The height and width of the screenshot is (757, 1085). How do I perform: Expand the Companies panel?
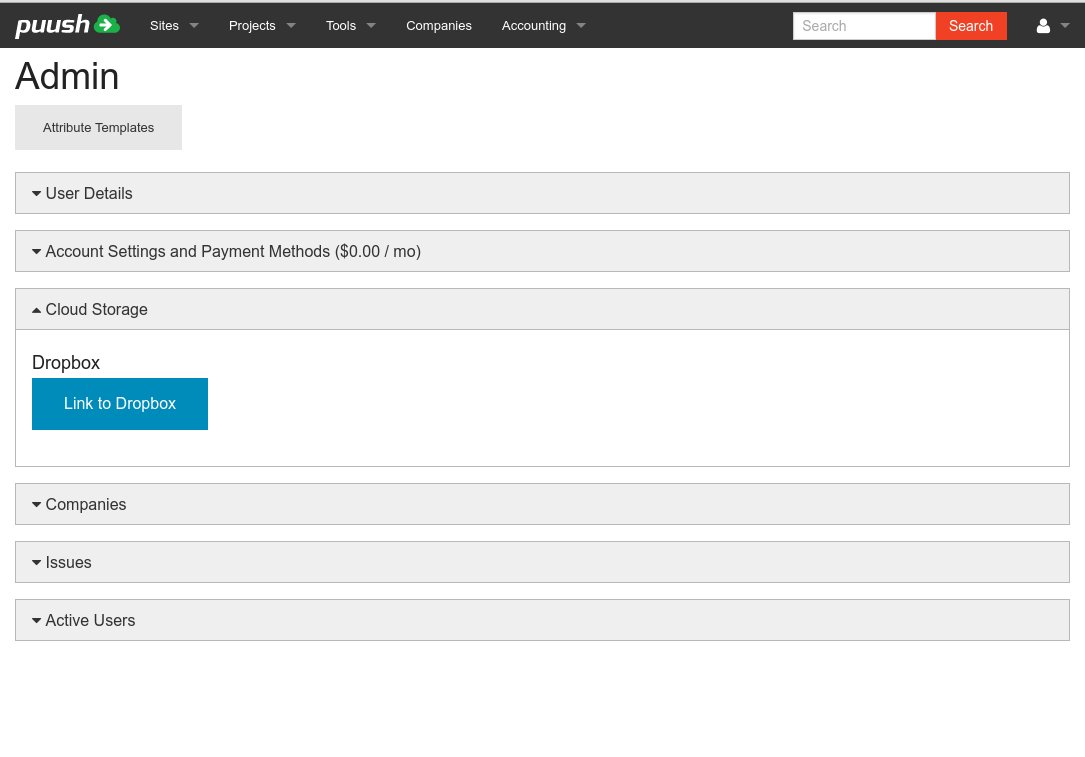pos(86,504)
